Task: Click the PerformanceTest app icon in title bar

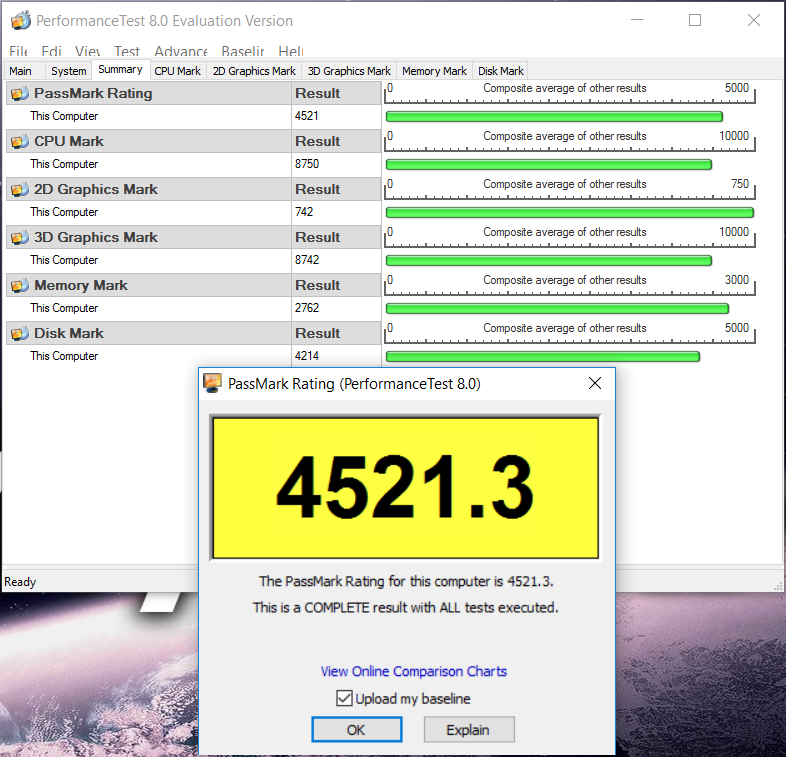Action: (x=20, y=21)
